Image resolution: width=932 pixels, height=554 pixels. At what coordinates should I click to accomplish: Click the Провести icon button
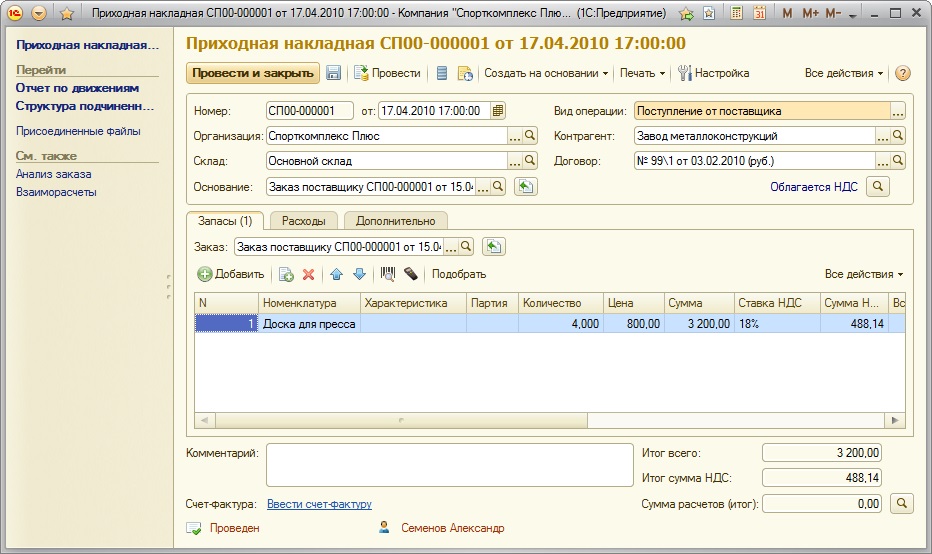pos(387,73)
